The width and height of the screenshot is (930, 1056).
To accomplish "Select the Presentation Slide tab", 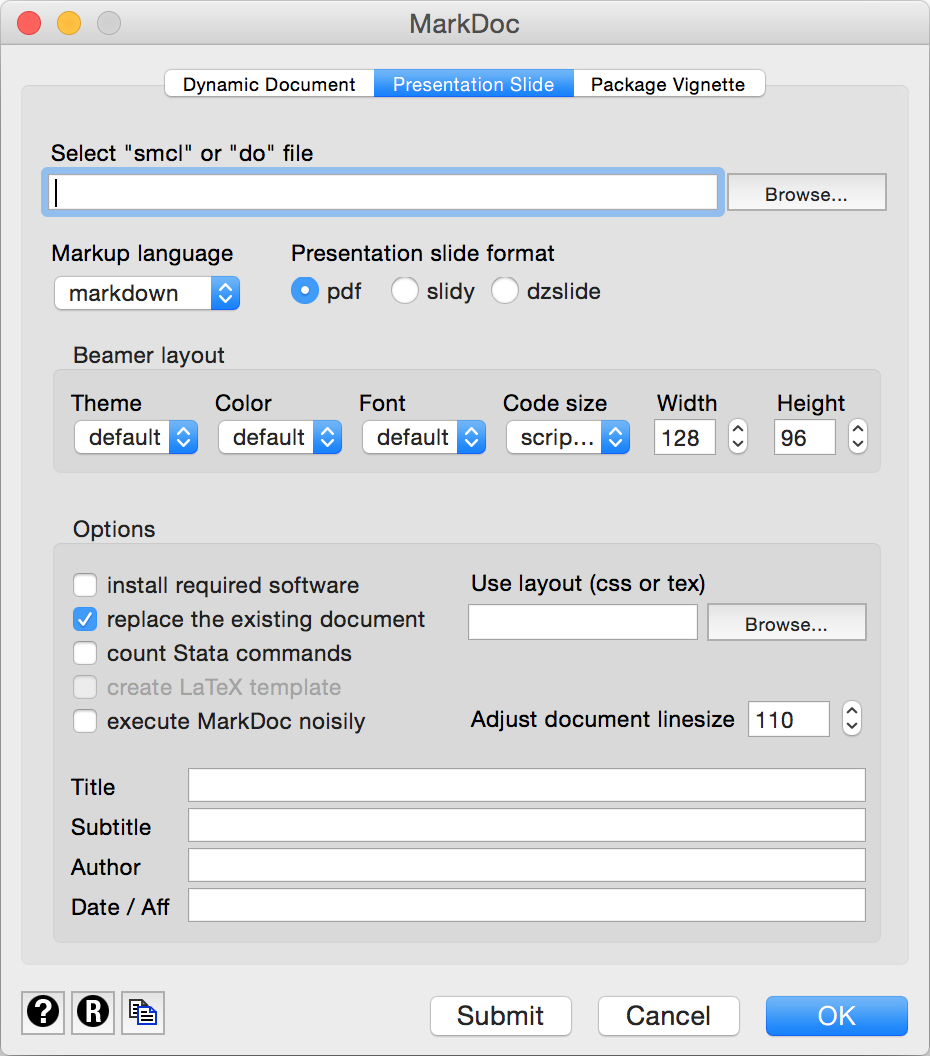I will tap(473, 84).
